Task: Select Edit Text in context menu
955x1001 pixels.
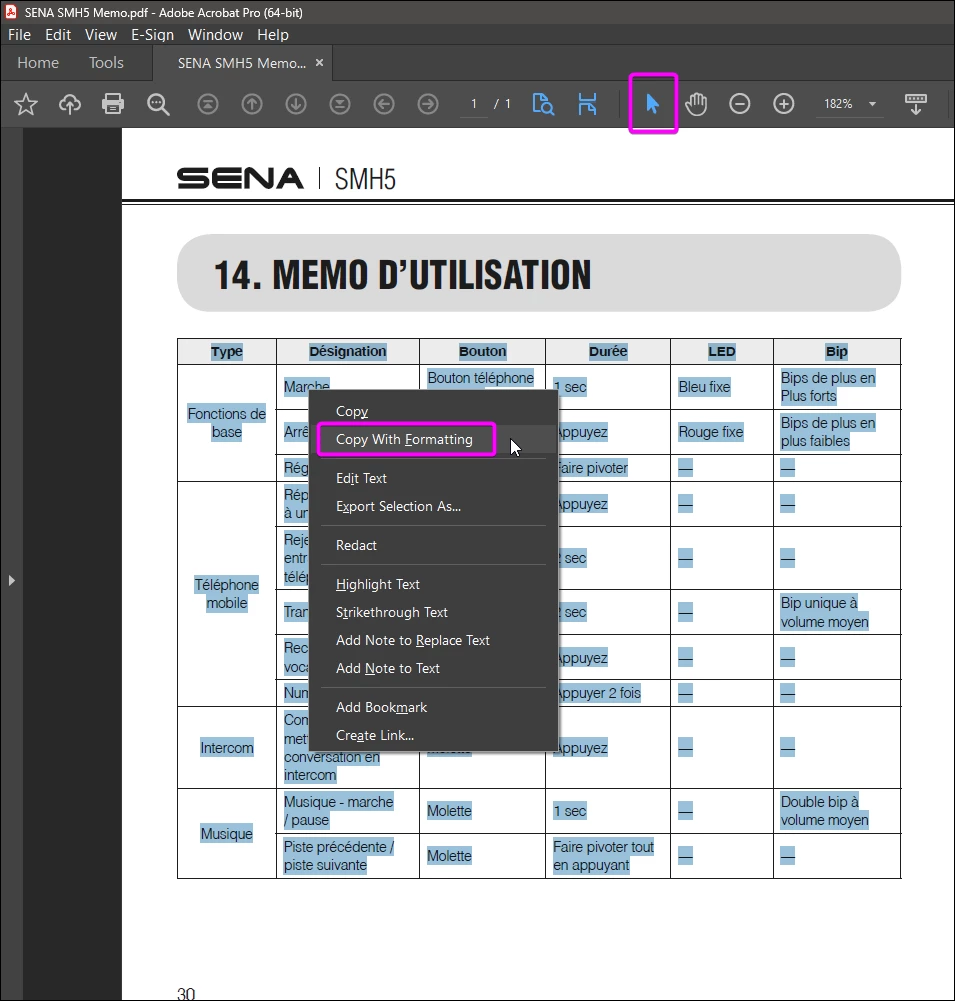Action: click(x=433, y=478)
